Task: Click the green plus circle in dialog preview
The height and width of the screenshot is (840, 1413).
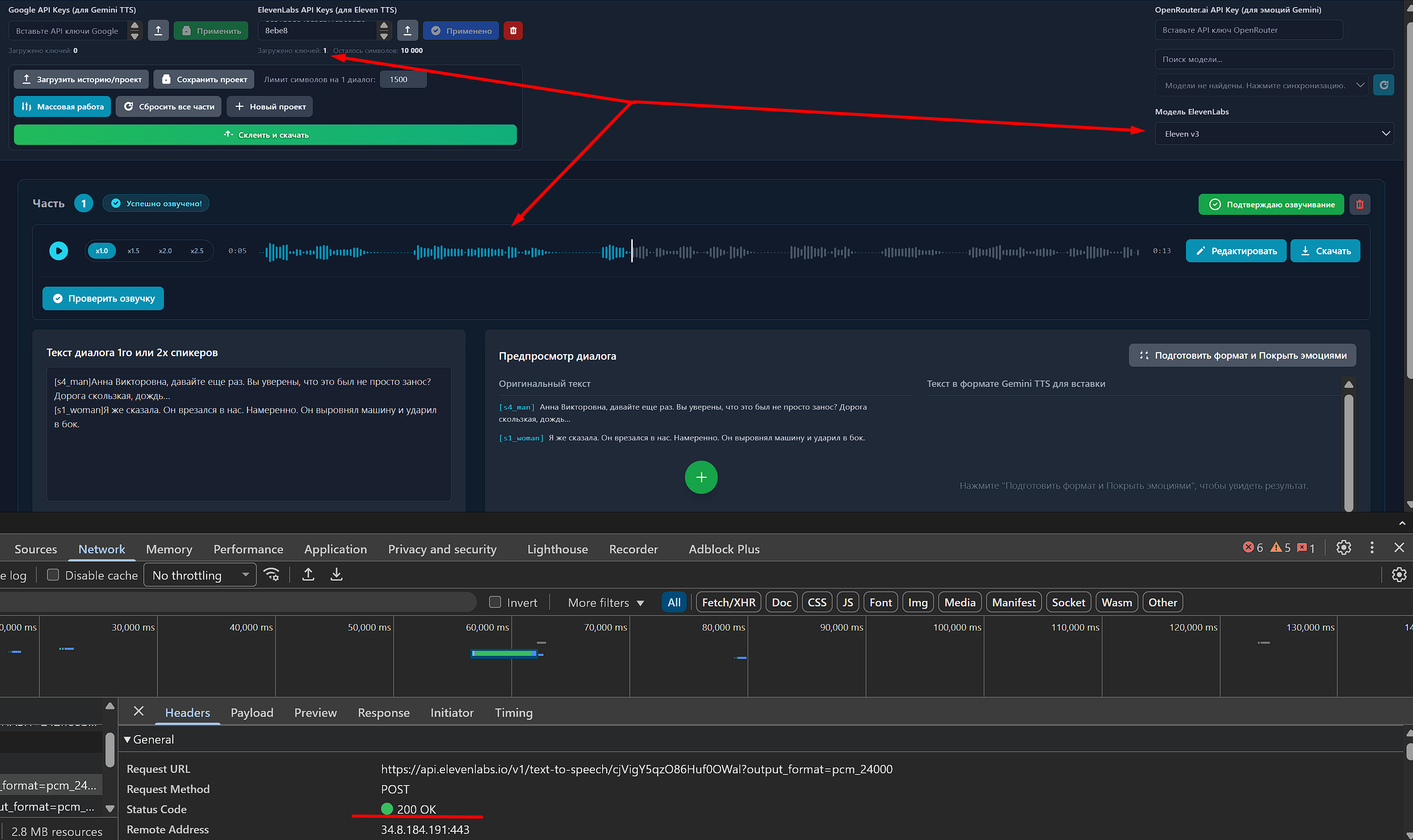Action: tap(701, 477)
